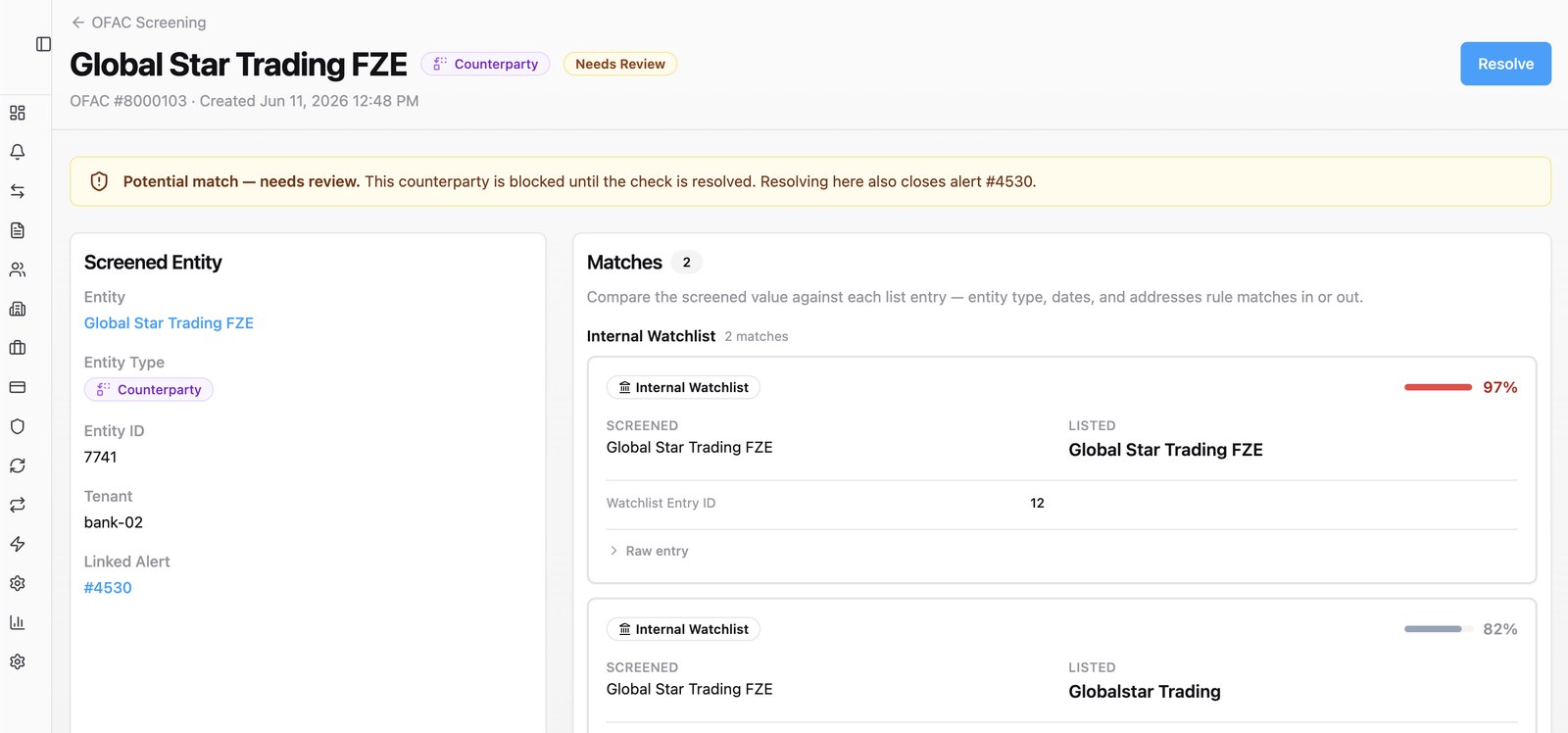1568x733 pixels.
Task: Open the people icon in sidebar
Action: 17,269
